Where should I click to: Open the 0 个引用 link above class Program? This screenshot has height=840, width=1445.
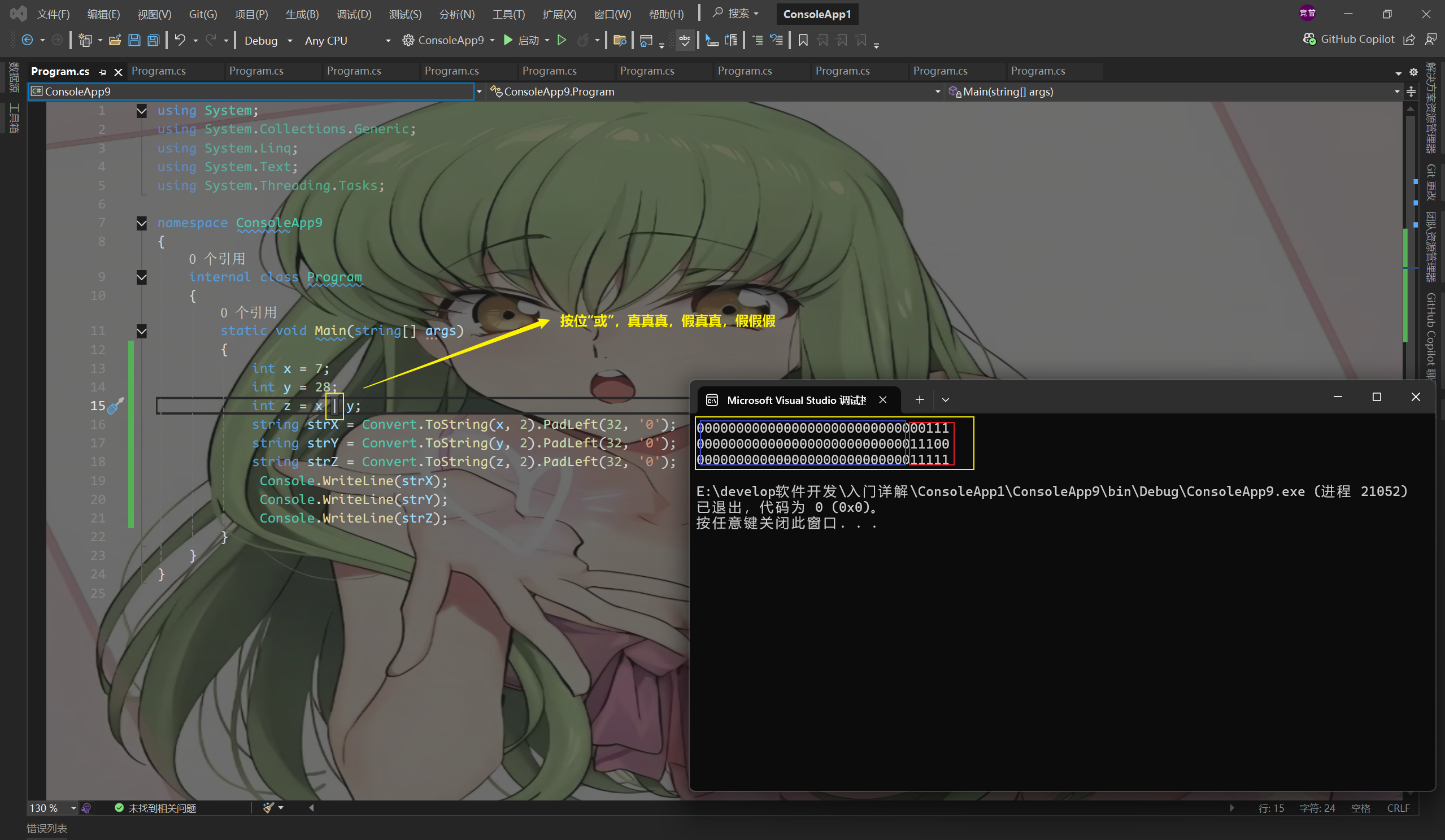[x=217, y=259]
